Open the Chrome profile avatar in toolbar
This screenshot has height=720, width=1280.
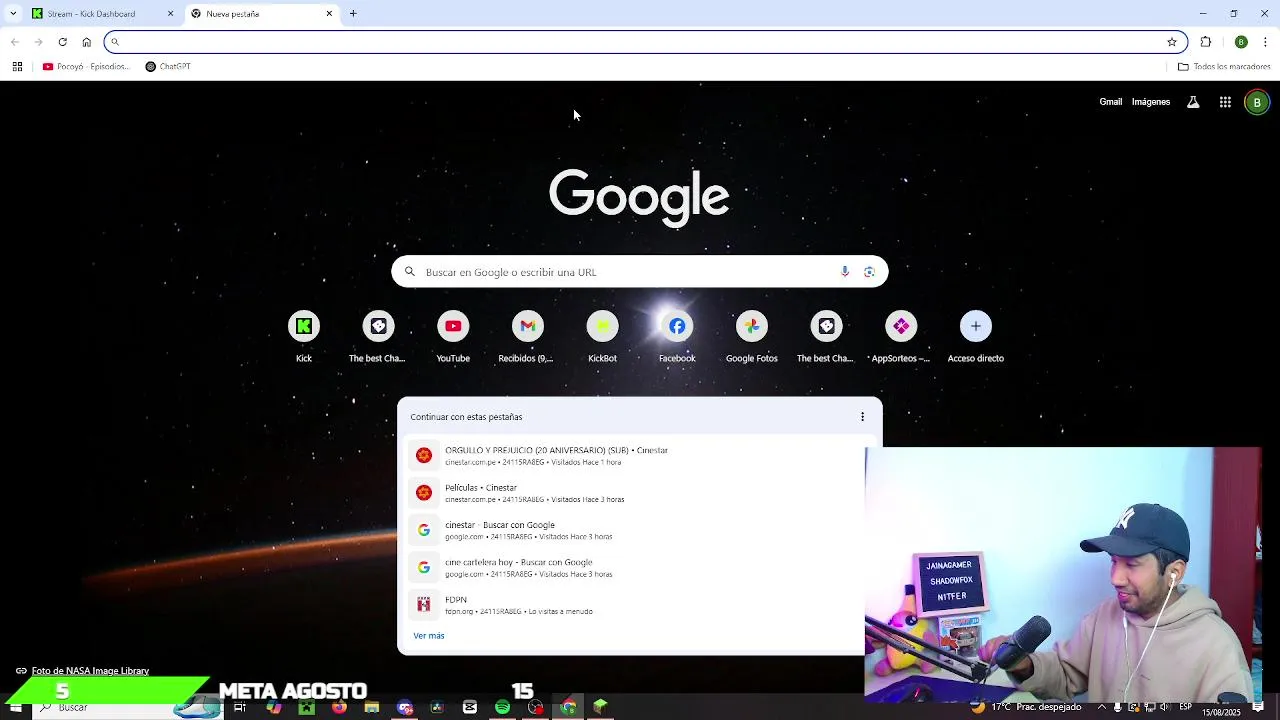[x=1241, y=42]
